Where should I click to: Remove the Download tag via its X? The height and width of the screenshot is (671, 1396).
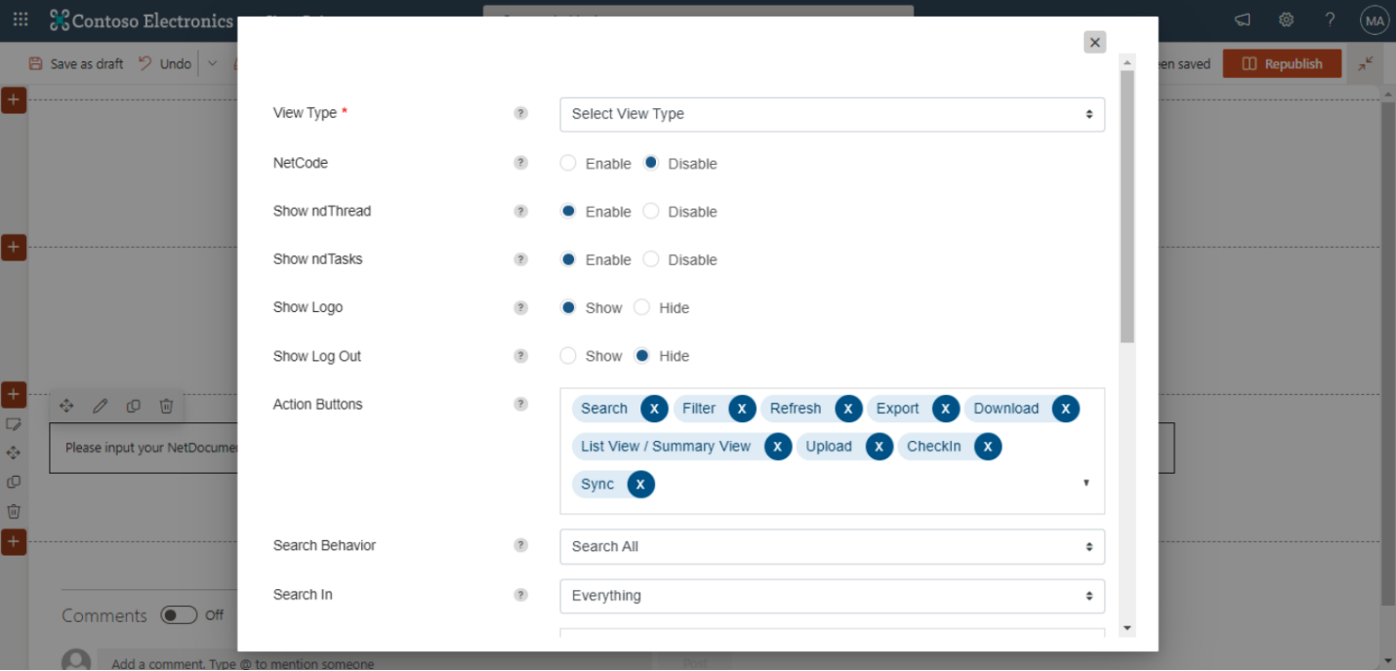coord(1066,408)
